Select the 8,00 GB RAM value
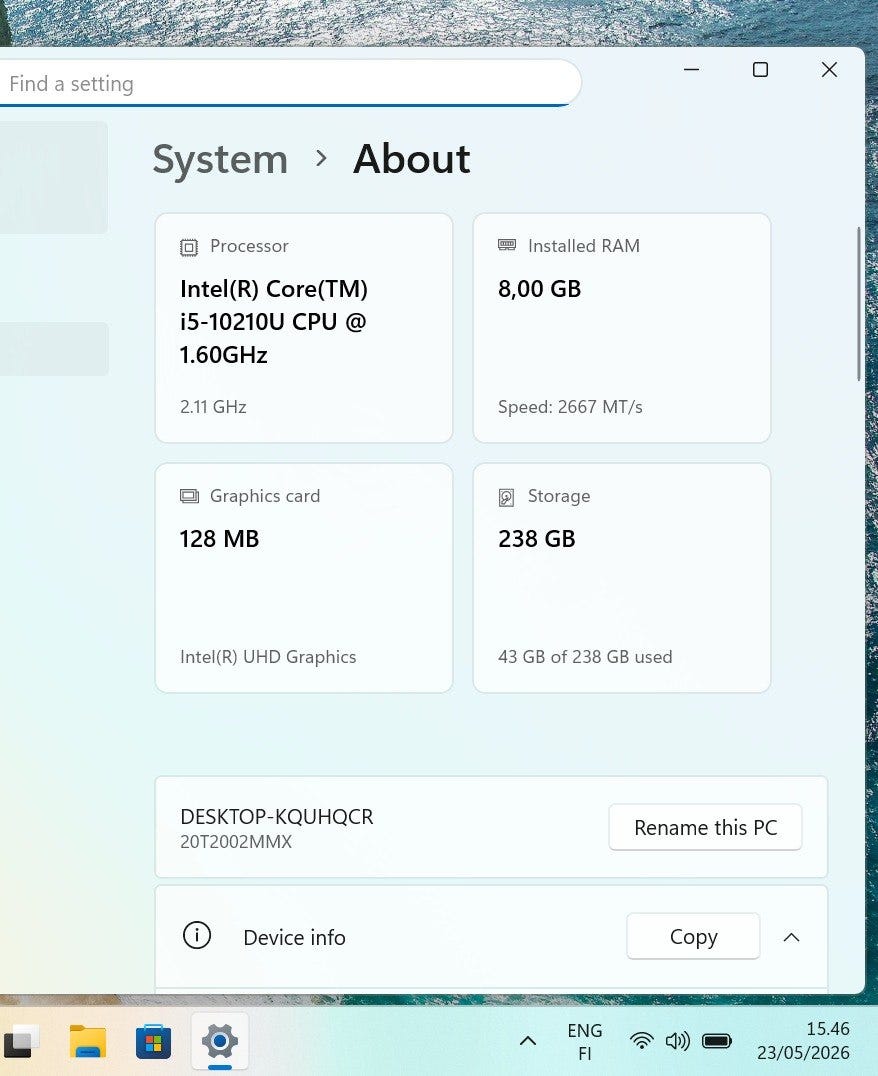Image resolution: width=878 pixels, height=1076 pixels. (x=540, y=289)
